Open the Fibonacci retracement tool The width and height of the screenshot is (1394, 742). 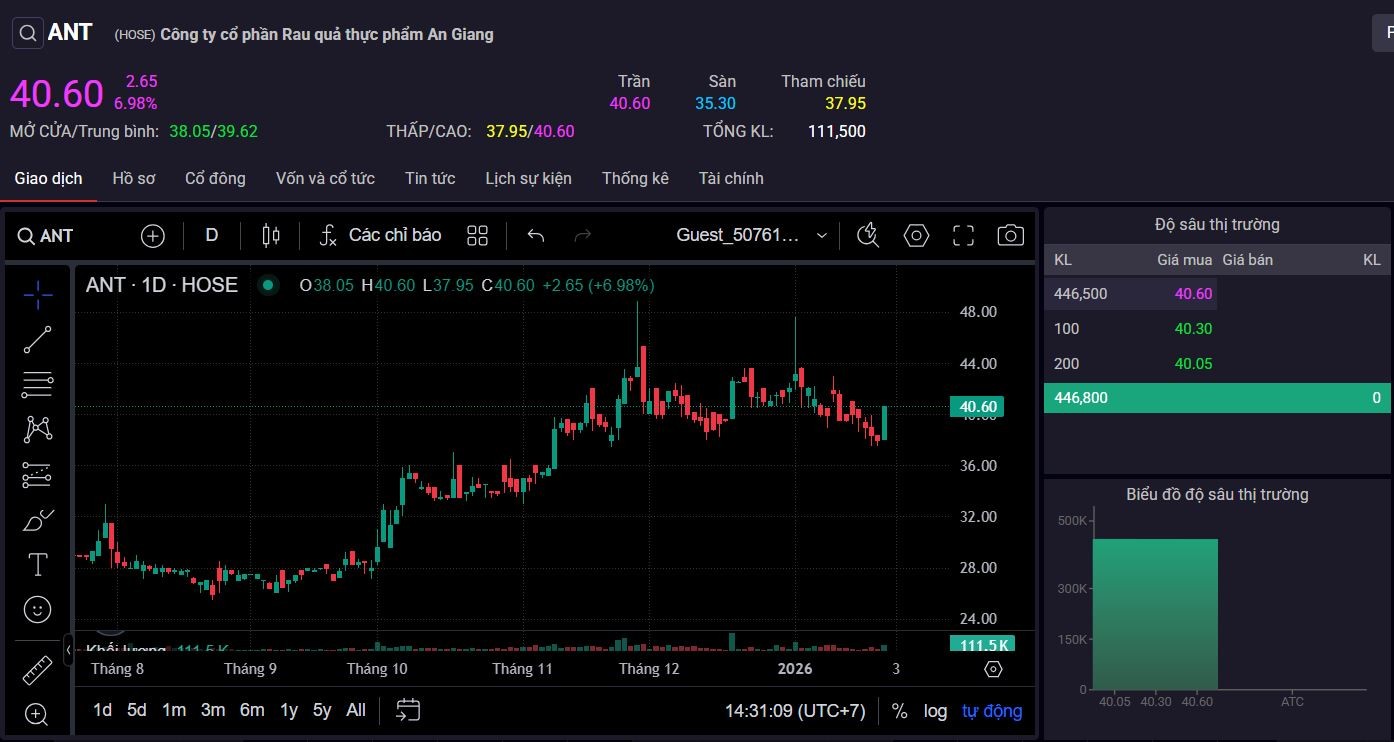tap(38, 384)
